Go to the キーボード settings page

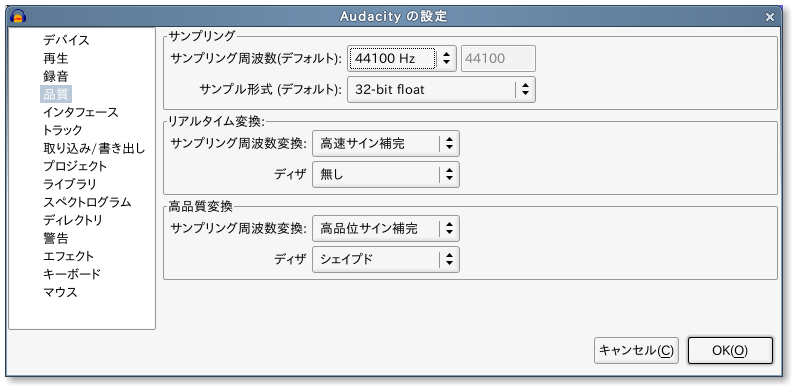click(72, 274)
